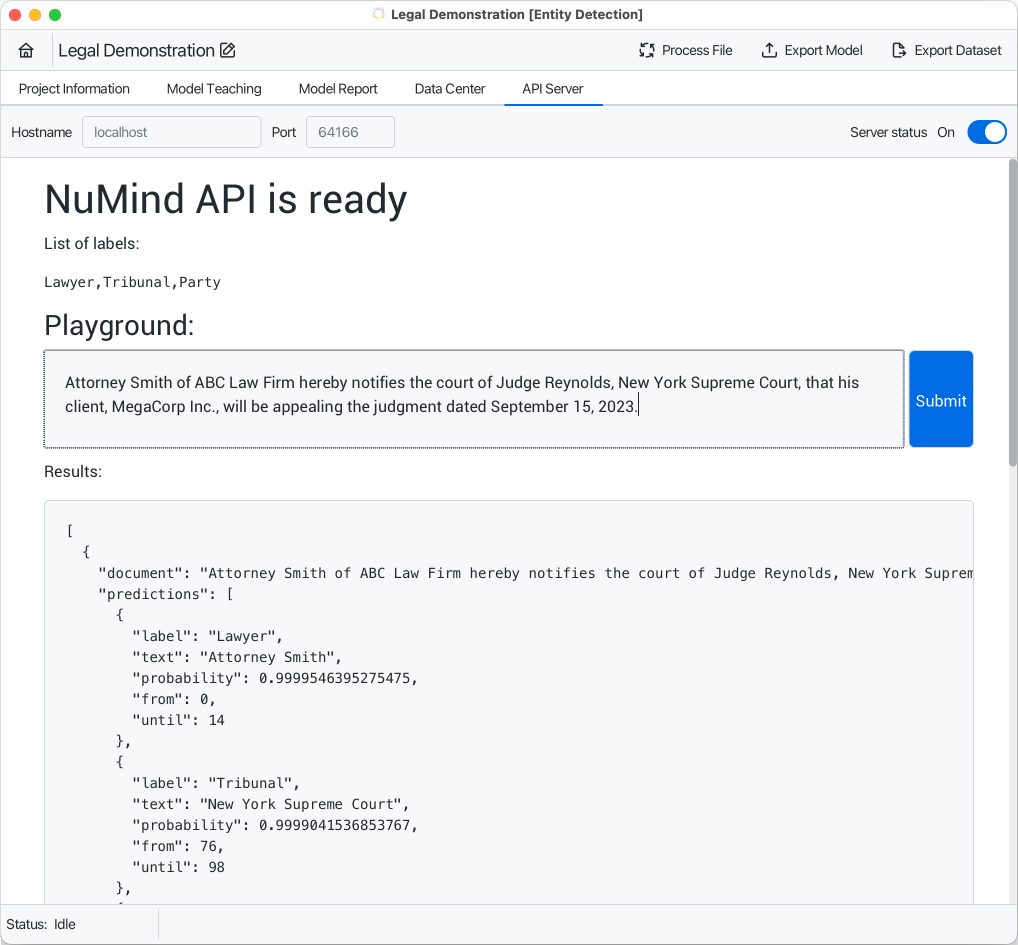1018x945 pixels.
Task: Click the "document" line in results
Action: click(536, 573)
